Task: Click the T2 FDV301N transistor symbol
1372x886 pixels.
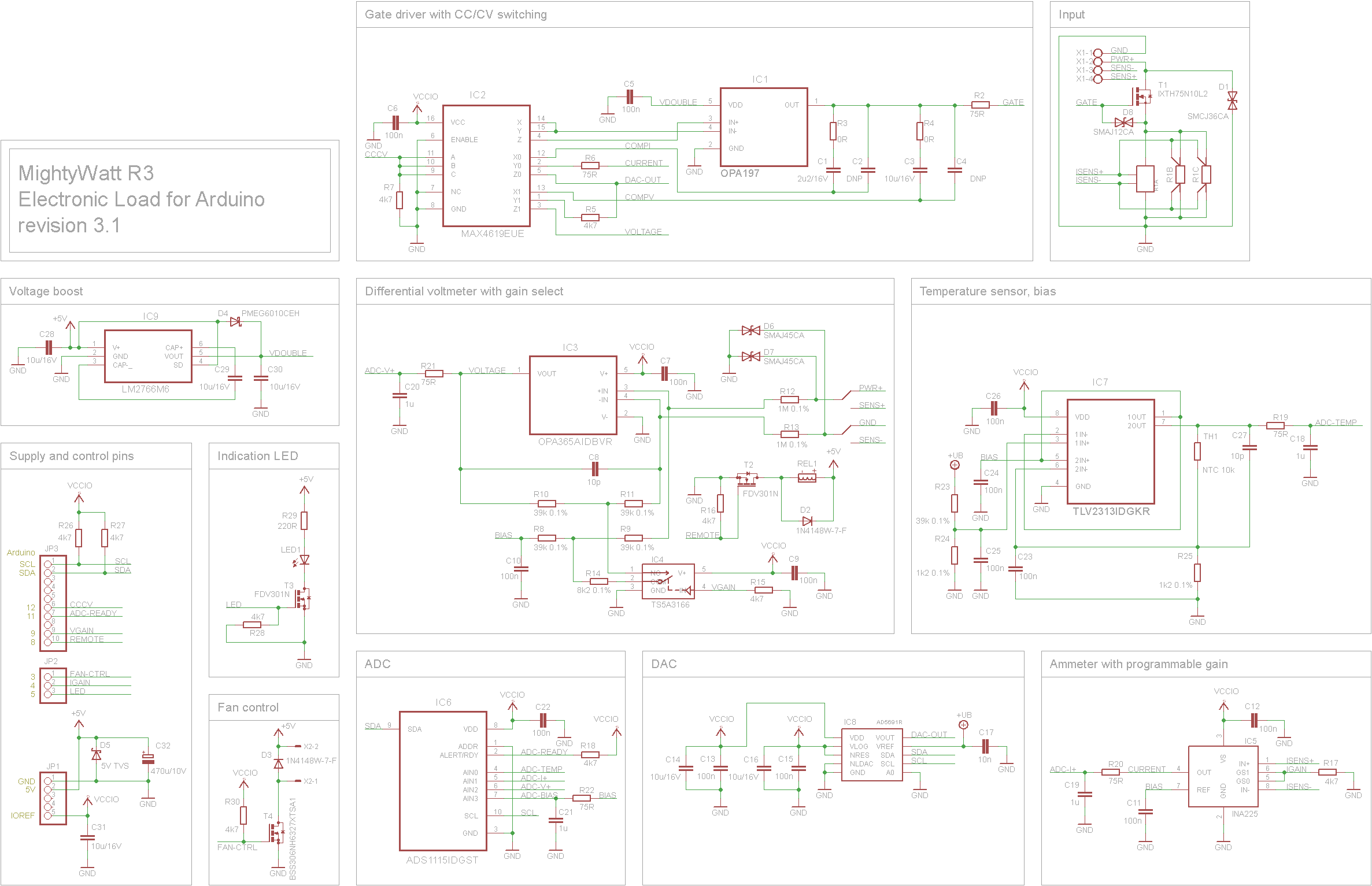Action: coord(747,479)
